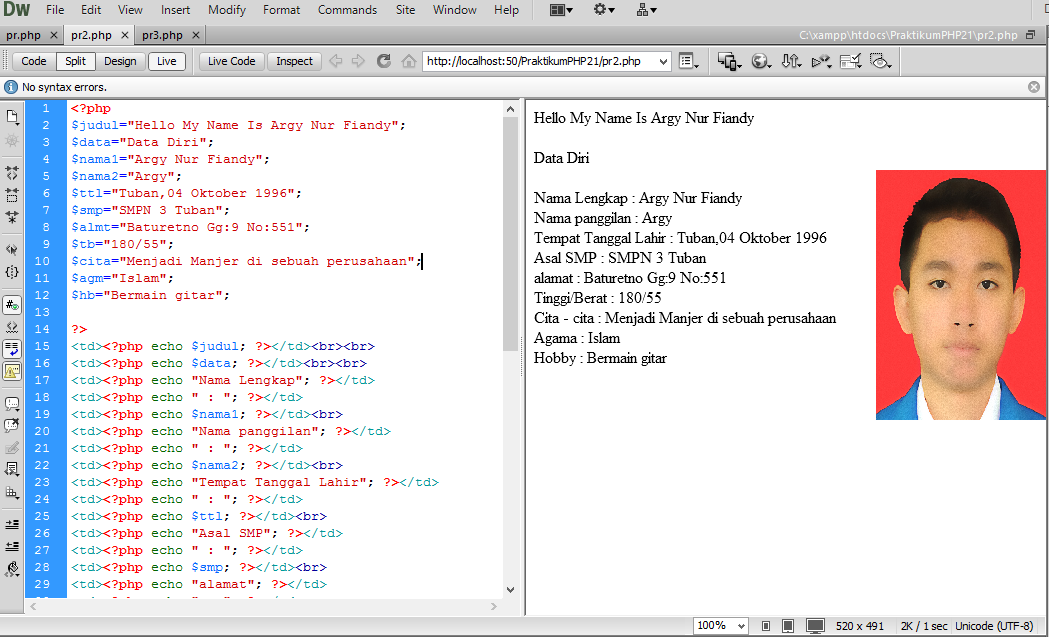Click the portrait photo in live preview
The height and width of the screenshot is (637, 1049).
coord(961,294)
